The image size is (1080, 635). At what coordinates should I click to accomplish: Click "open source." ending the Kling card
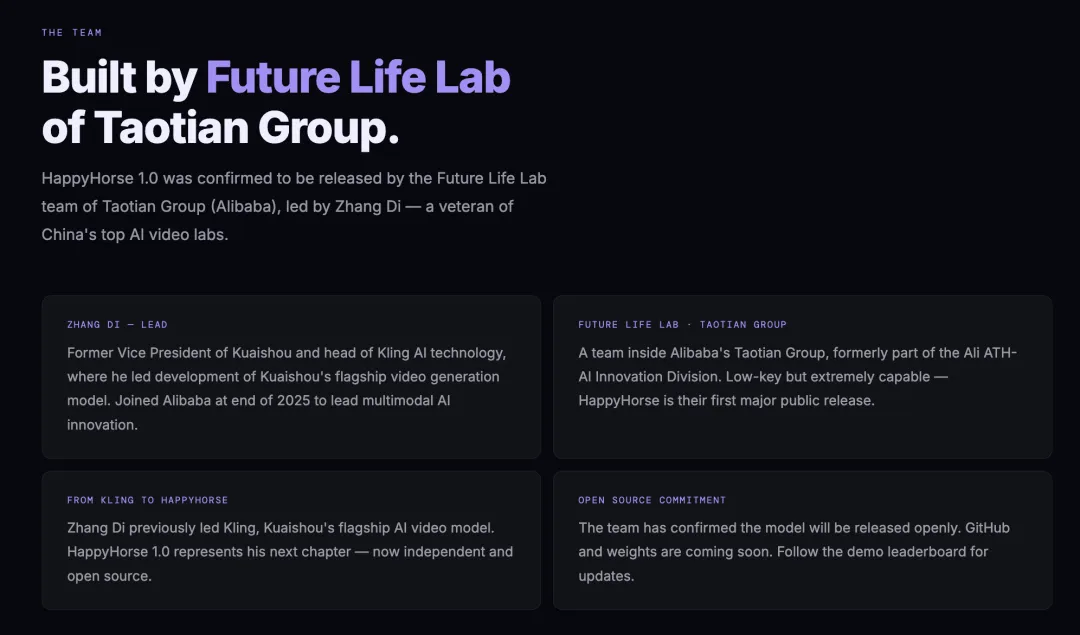click(110, 576)
